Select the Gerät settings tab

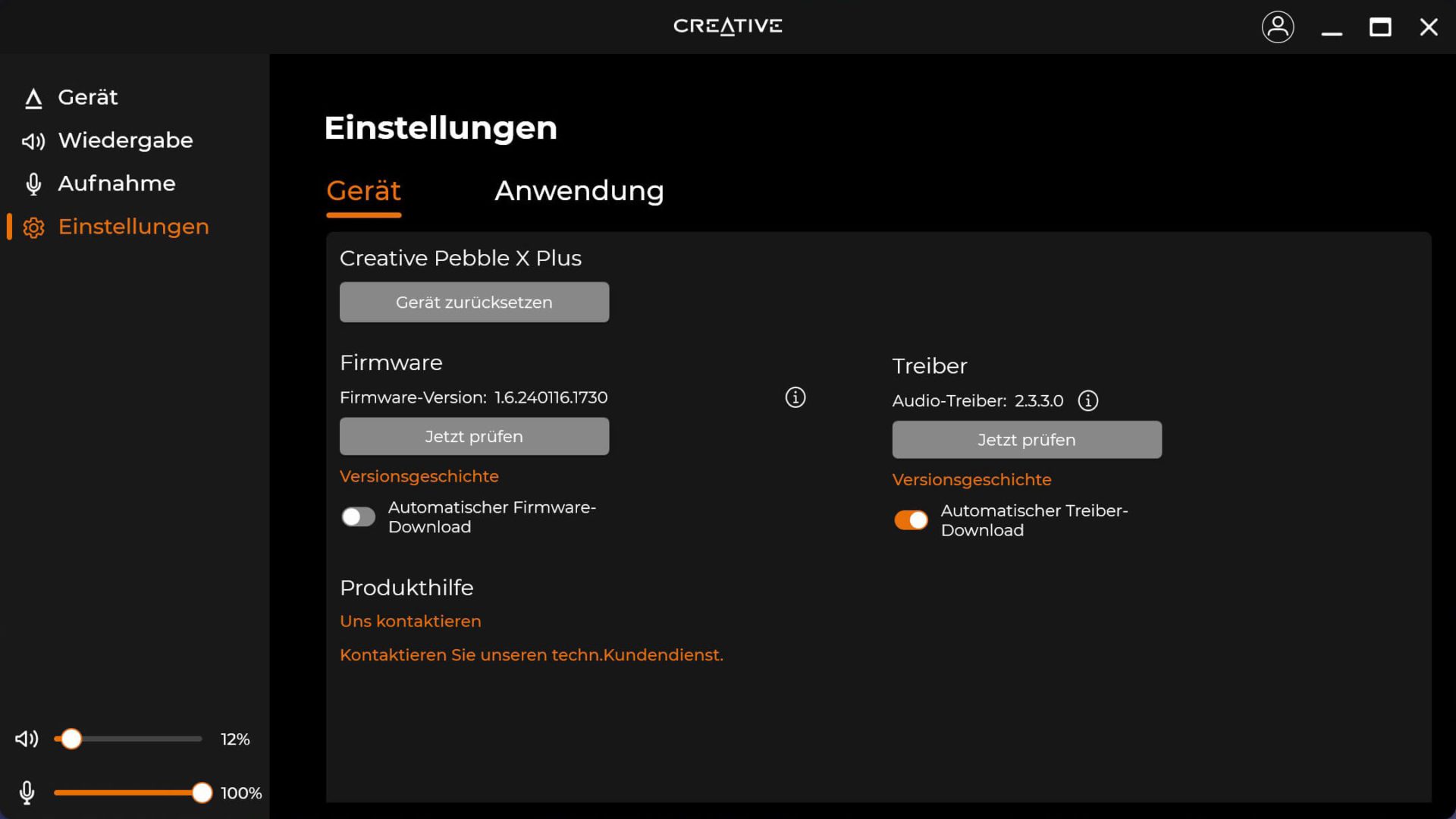(363, 190)
